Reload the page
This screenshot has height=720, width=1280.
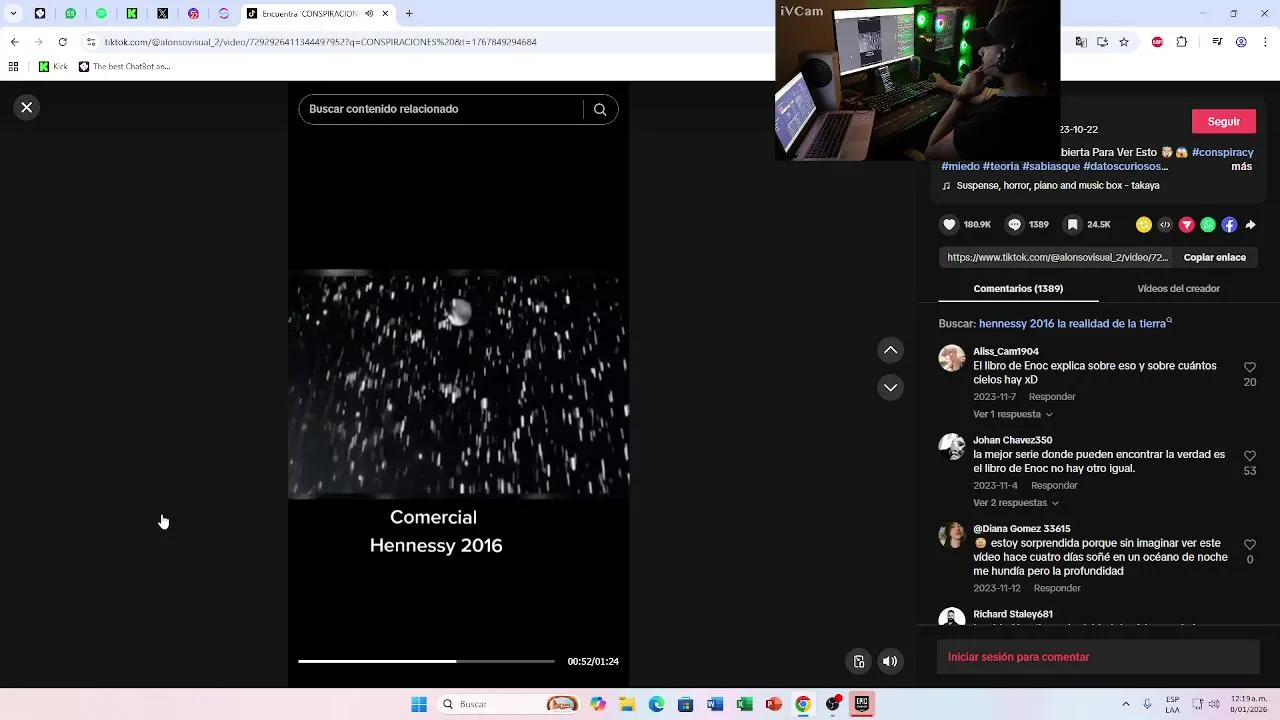pos(62,42)
